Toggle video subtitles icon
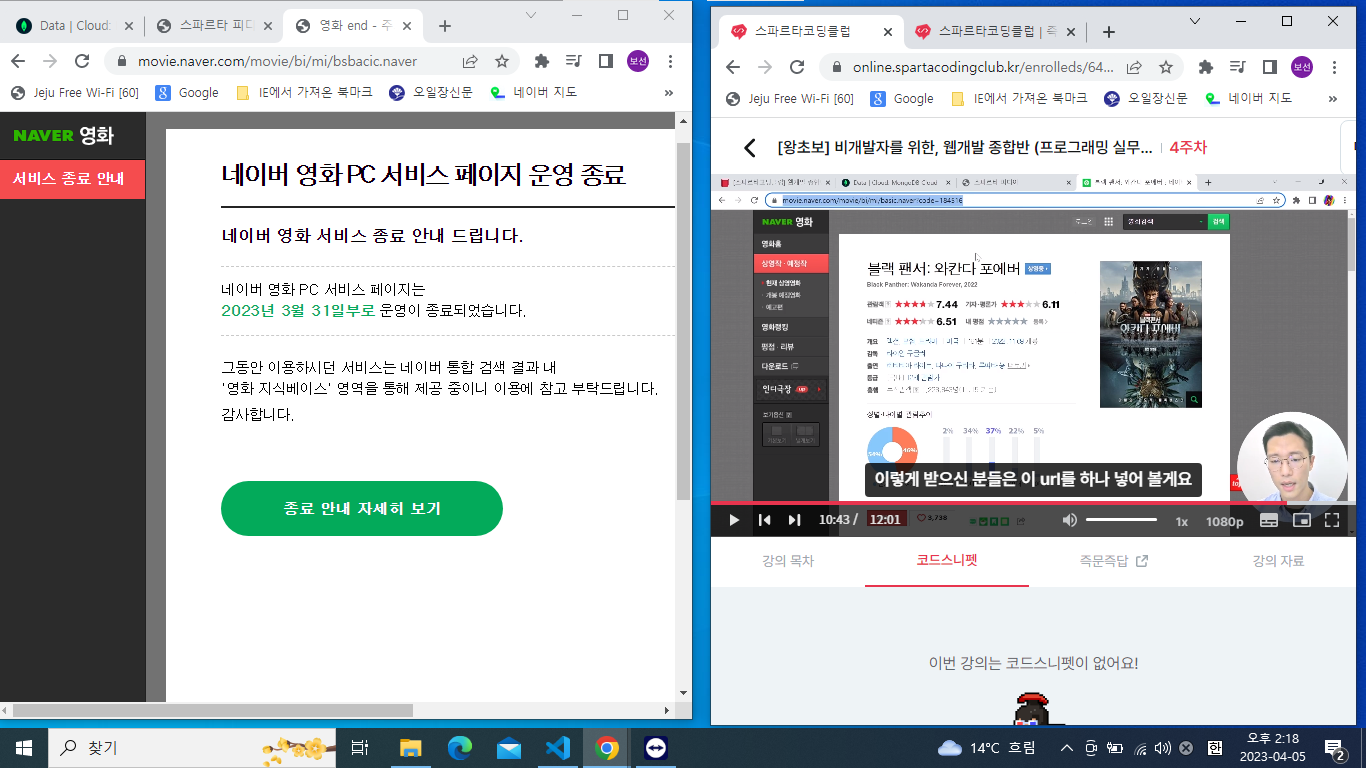 click(1268, 520)
